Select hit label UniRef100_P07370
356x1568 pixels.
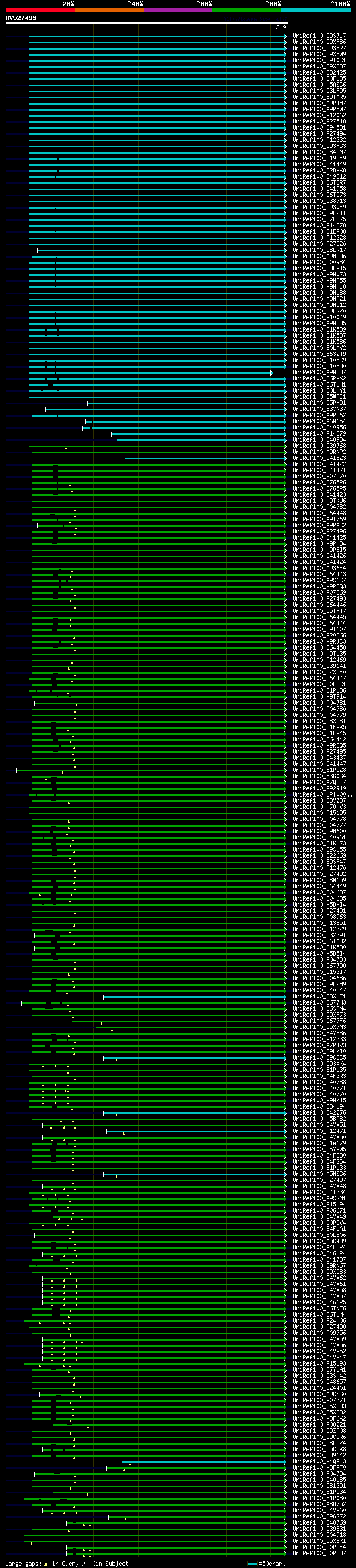[x=319, y=477]
